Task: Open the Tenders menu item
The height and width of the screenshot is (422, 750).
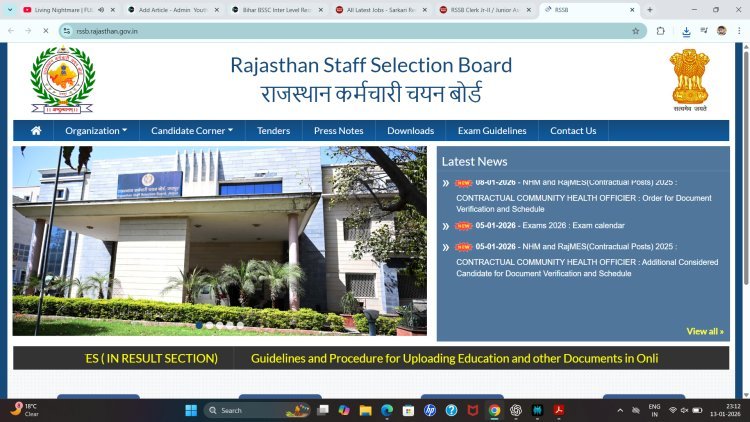Action: pos(274,131)
